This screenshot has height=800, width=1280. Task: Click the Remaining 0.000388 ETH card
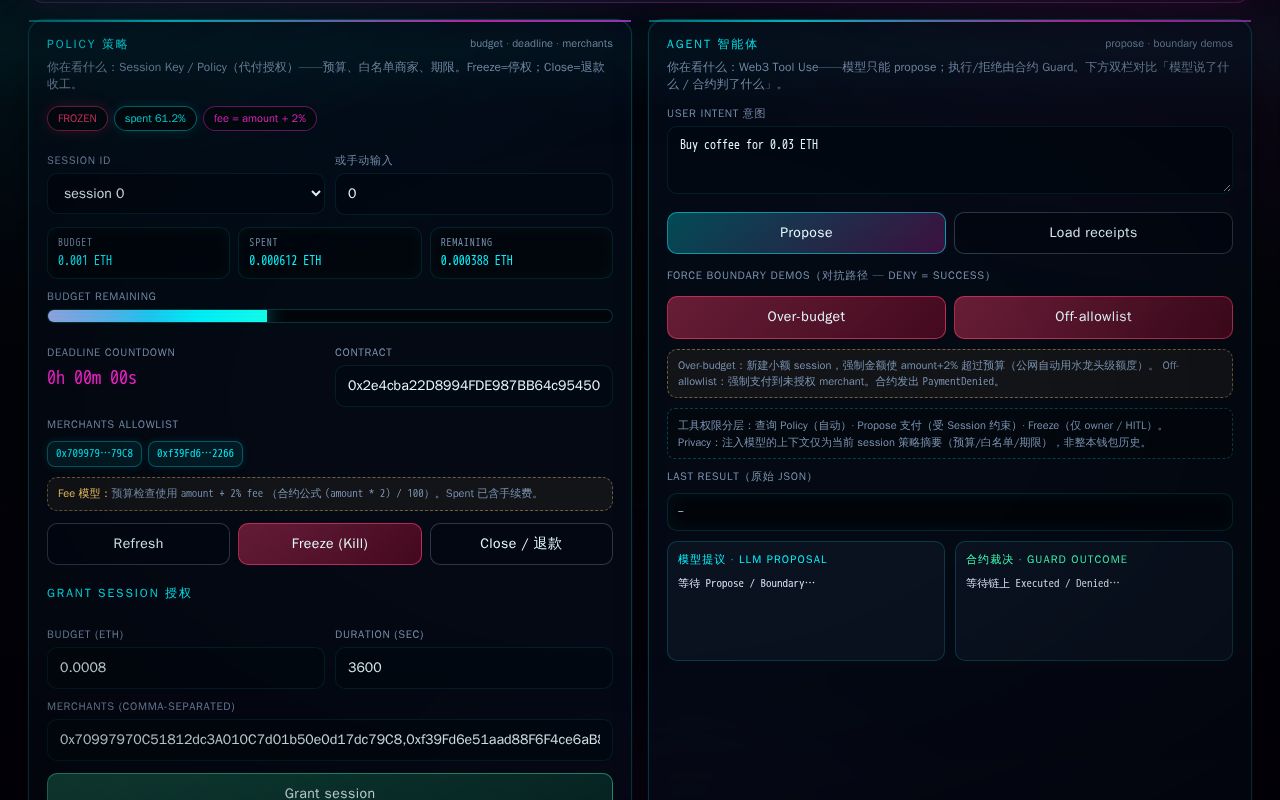(x=521, y=253)
